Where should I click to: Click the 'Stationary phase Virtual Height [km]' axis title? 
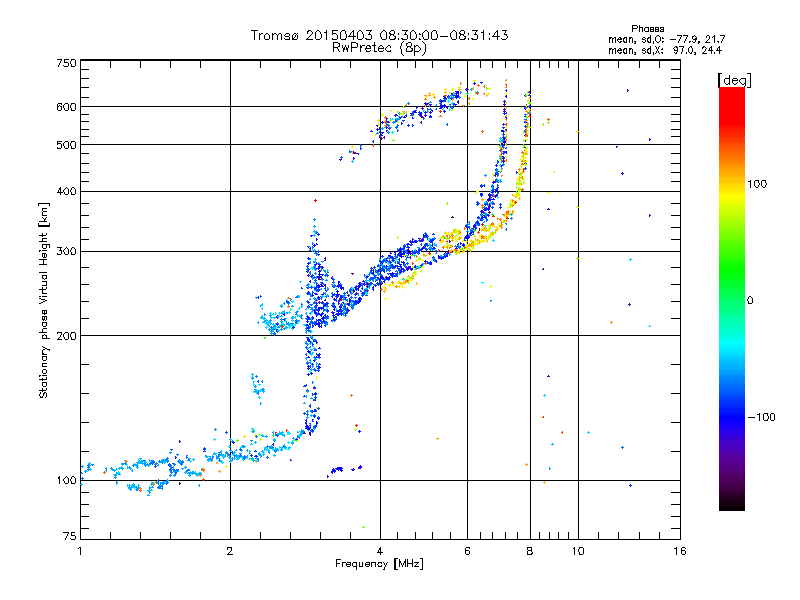[43, 300]
